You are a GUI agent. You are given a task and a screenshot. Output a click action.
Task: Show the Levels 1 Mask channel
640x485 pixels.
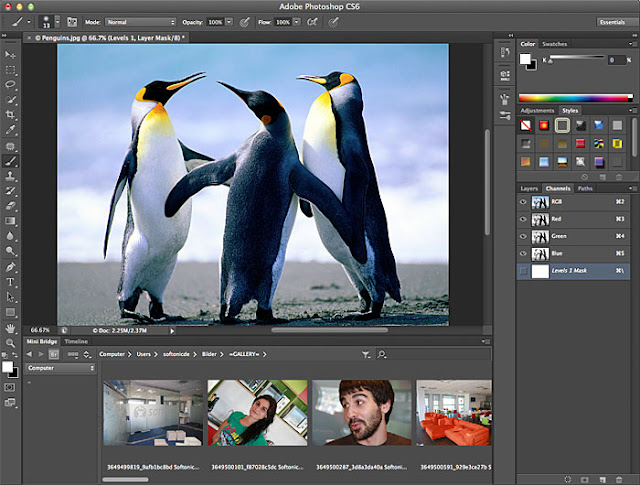(x=525, y=271)
